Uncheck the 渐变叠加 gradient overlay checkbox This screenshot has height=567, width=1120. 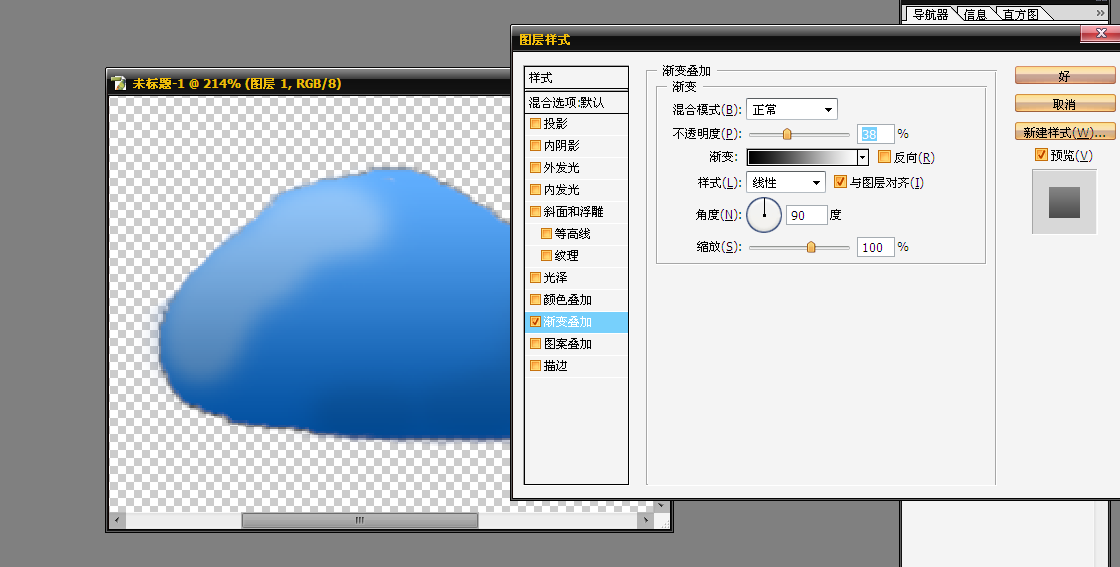coord(535,322)
